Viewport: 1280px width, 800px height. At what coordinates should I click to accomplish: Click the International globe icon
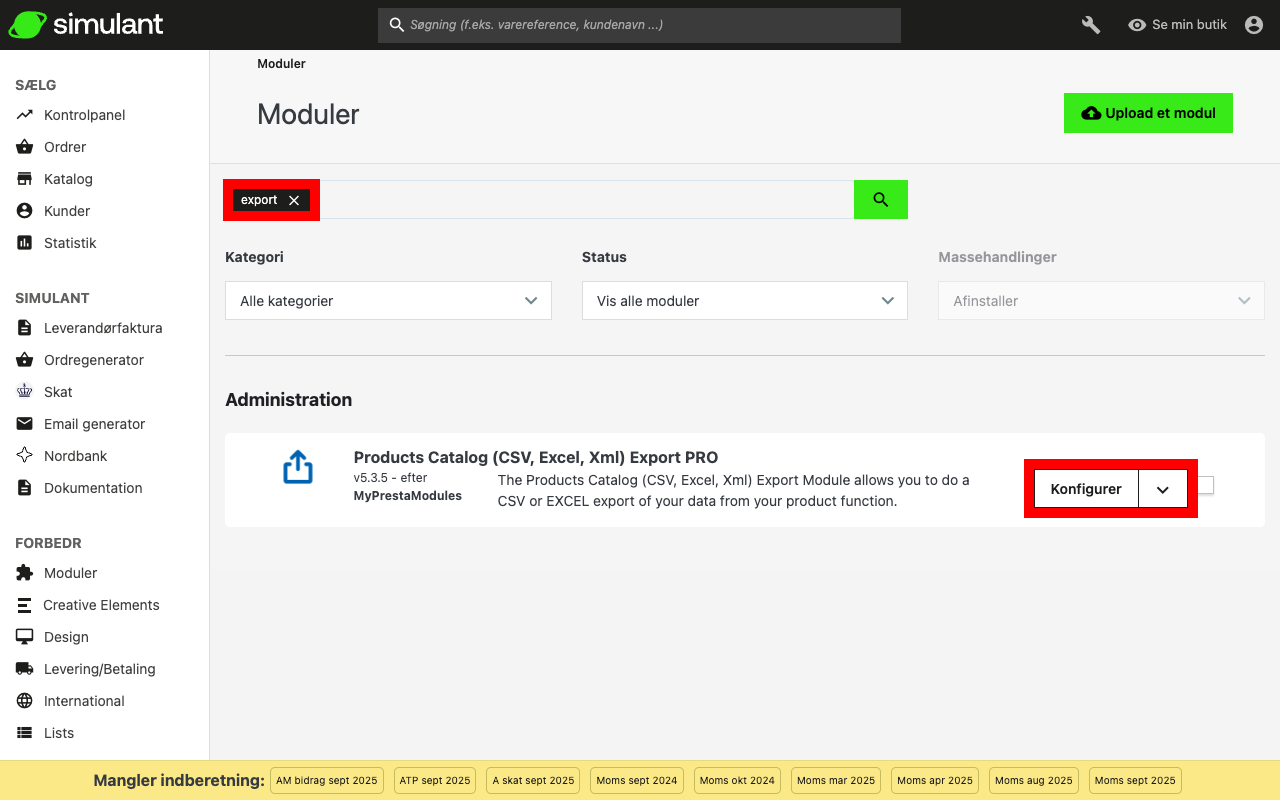pyautogui.click(x=25, y=701)
